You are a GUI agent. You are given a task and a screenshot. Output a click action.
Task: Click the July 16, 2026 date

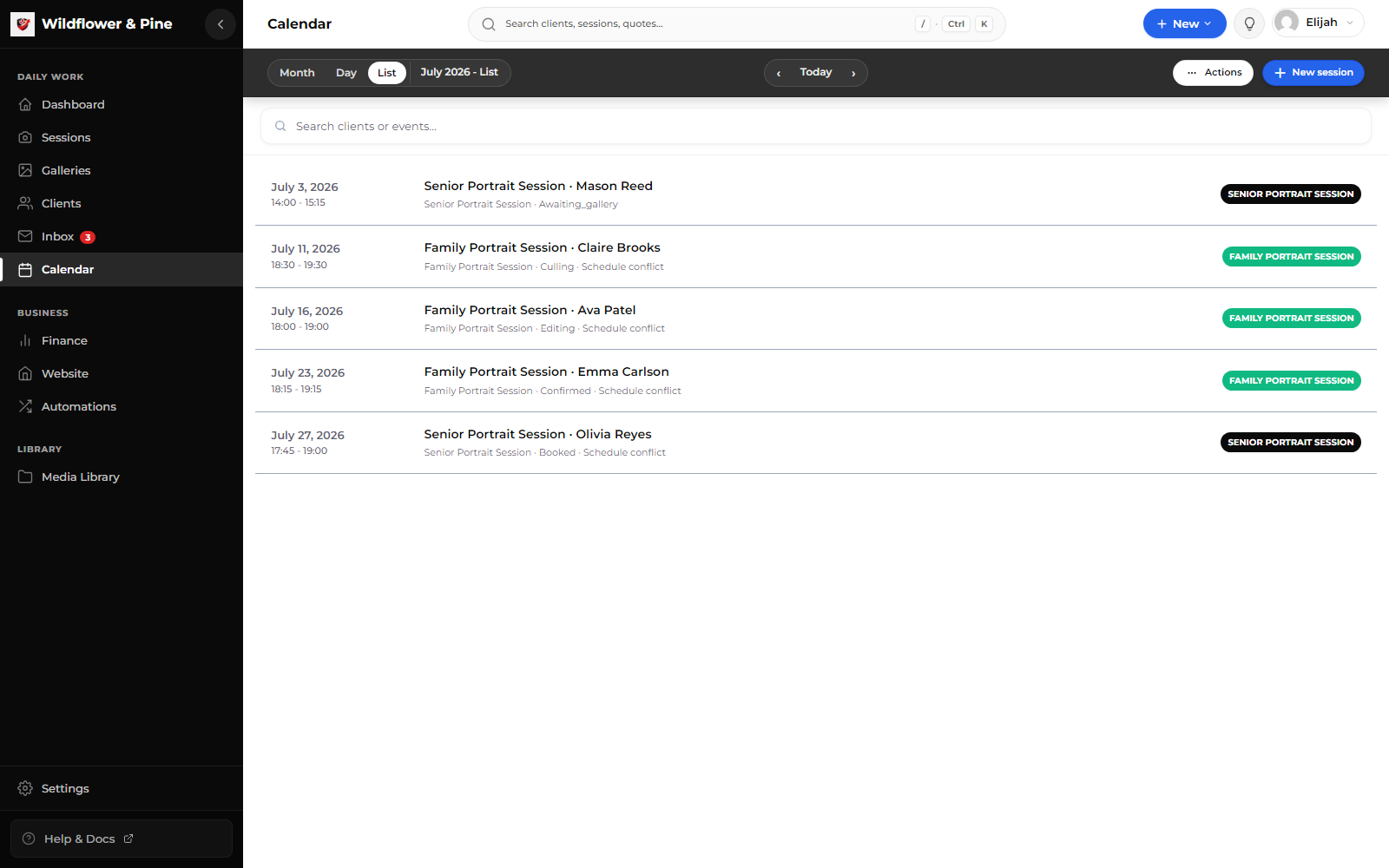tap(306, 311)
